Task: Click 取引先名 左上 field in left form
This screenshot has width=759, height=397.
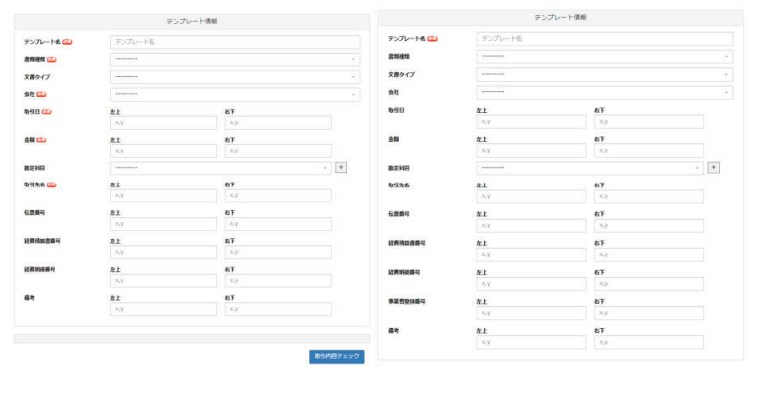Action: click(164, 196)
